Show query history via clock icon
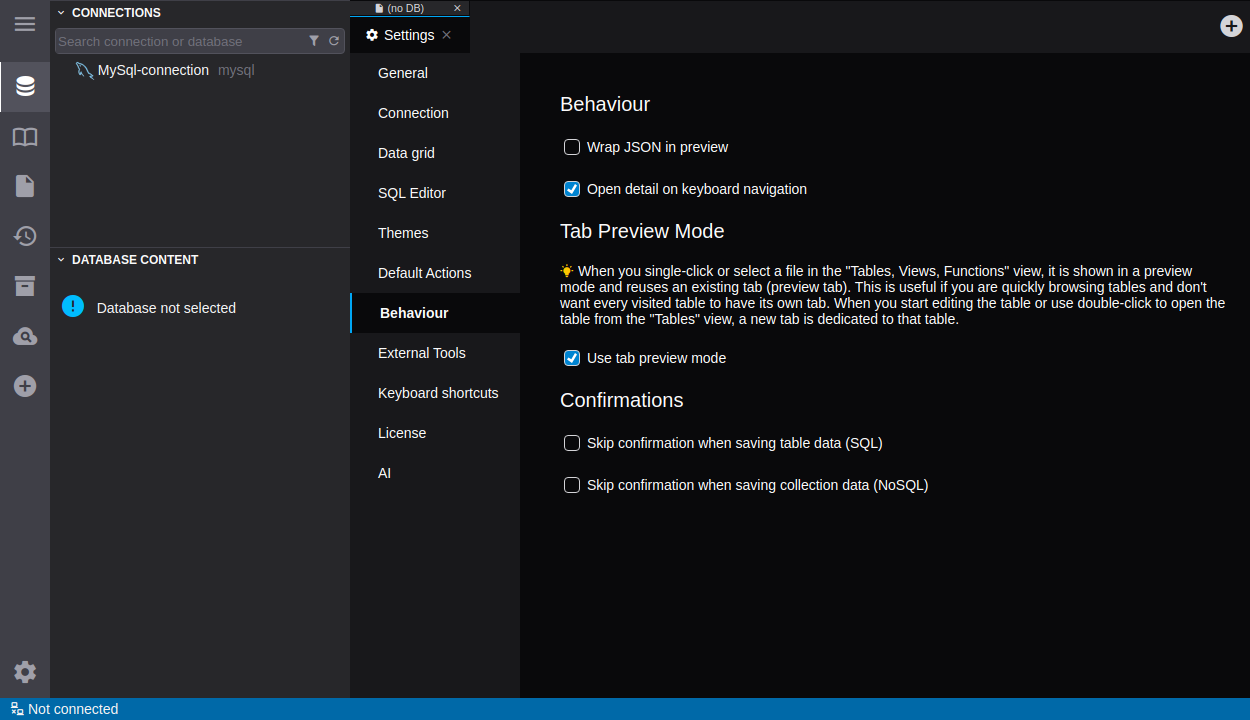Viewport: 1250px width, 720px height. 25,236
